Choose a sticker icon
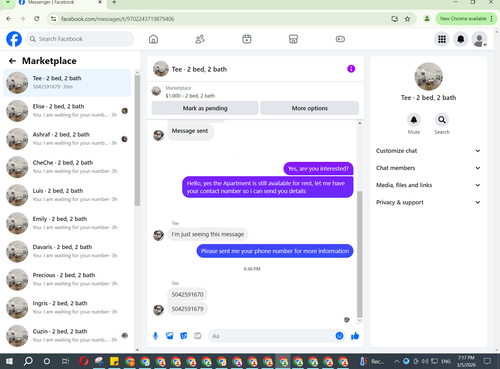The width and height of the screenshot is (500, 369). [183, 336]
